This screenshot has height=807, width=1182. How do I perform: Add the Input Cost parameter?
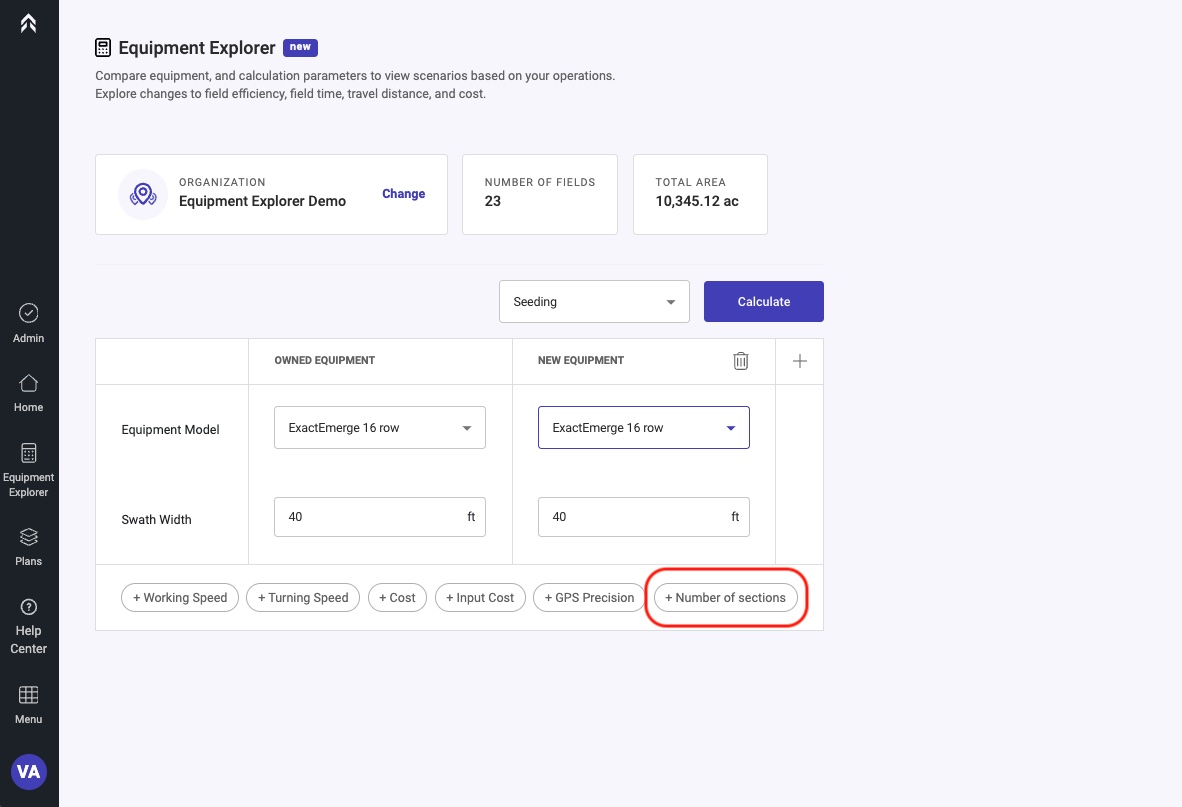tap(480, 598)
